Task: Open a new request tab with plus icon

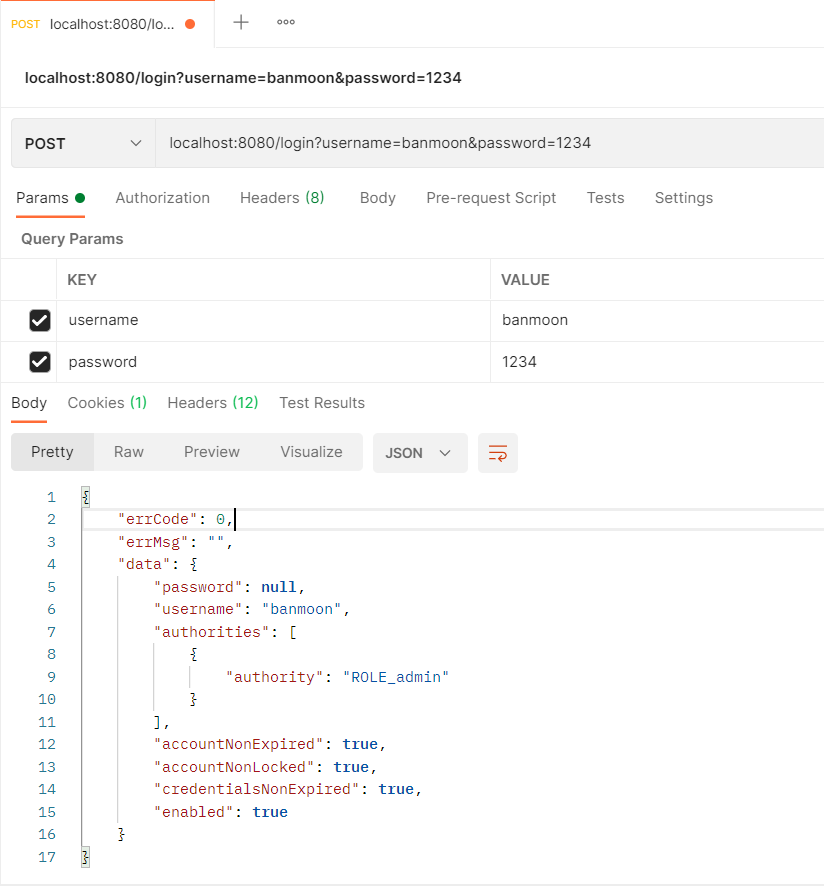Action: click(241, 23)
